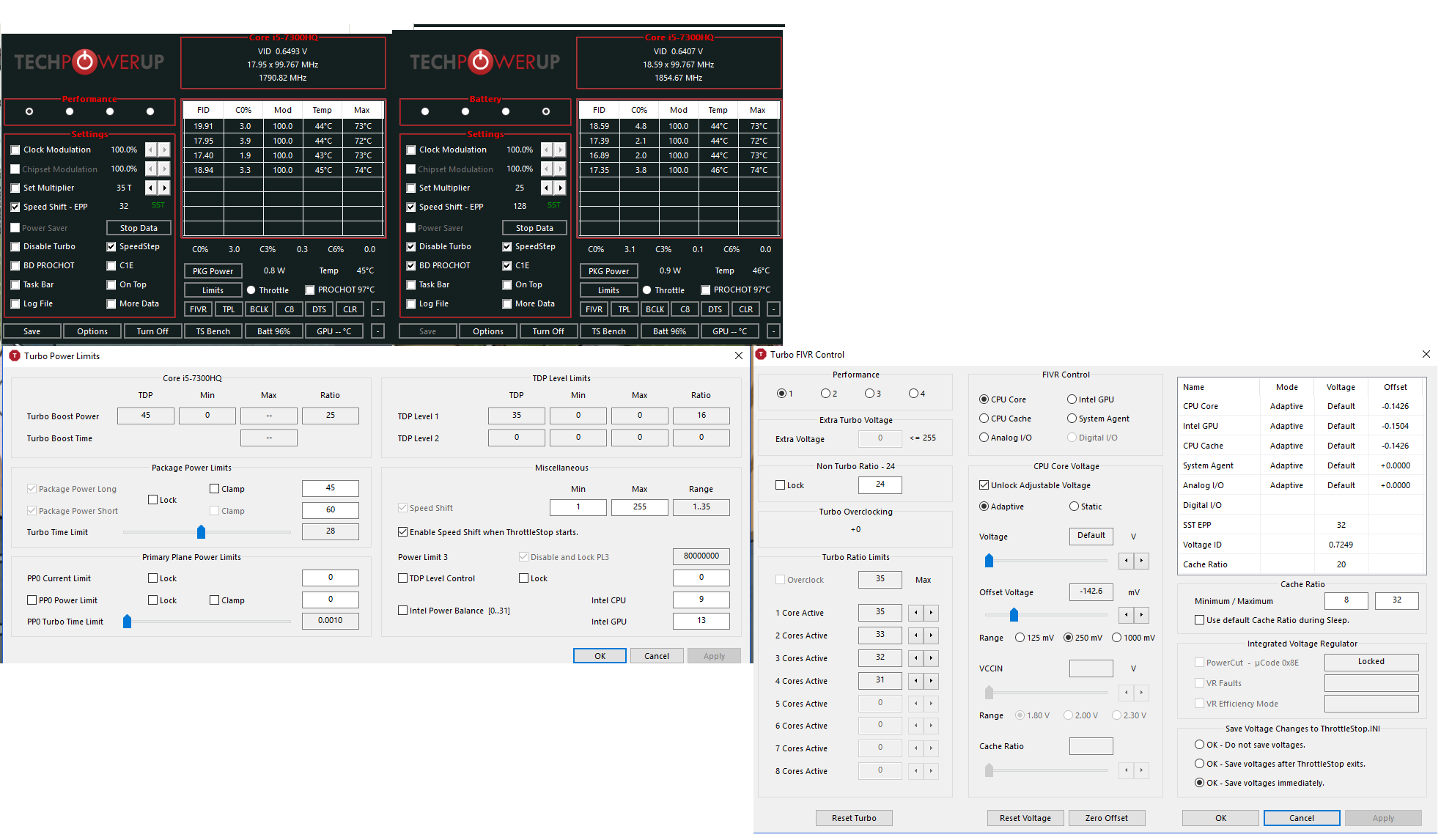The height and width of the screenshot is (840, 1441).
Task: Select the CPU Cache radio option
Action: coord(984,419)
